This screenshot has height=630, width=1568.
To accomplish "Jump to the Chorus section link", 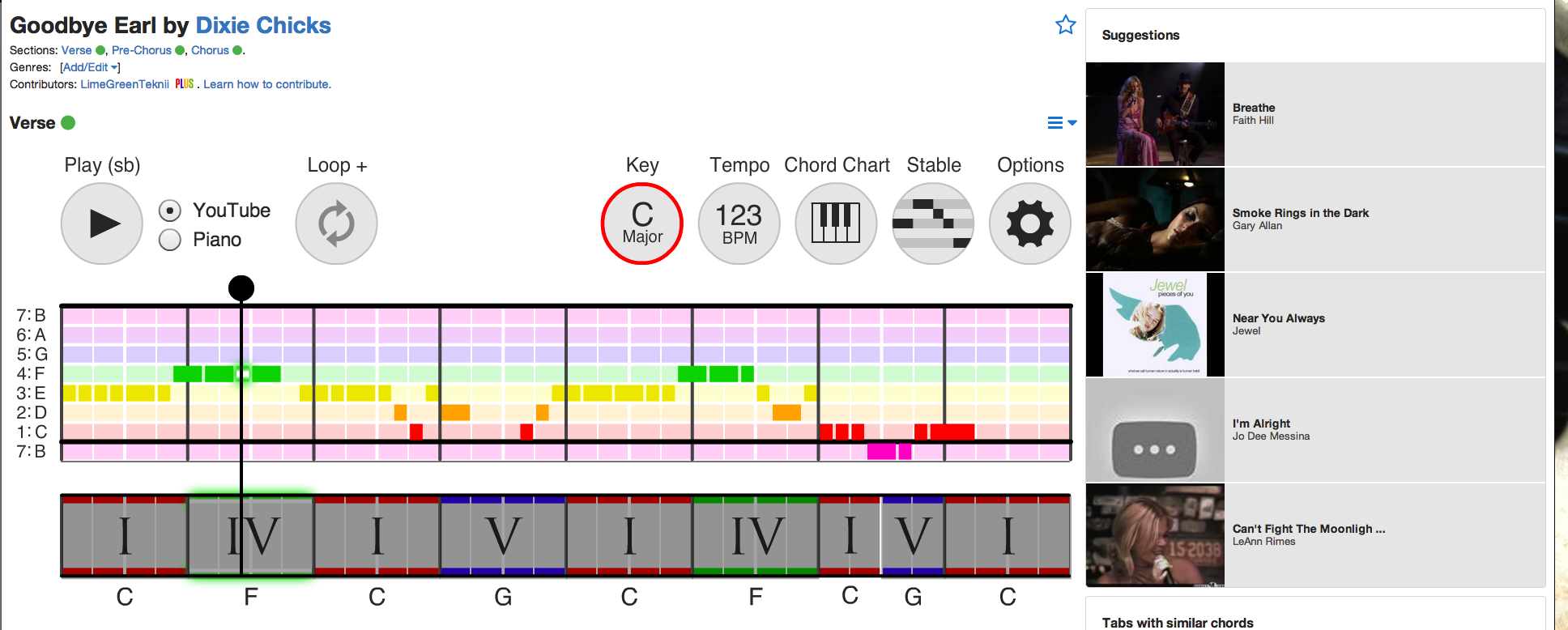I will click(x=210, y=50).
